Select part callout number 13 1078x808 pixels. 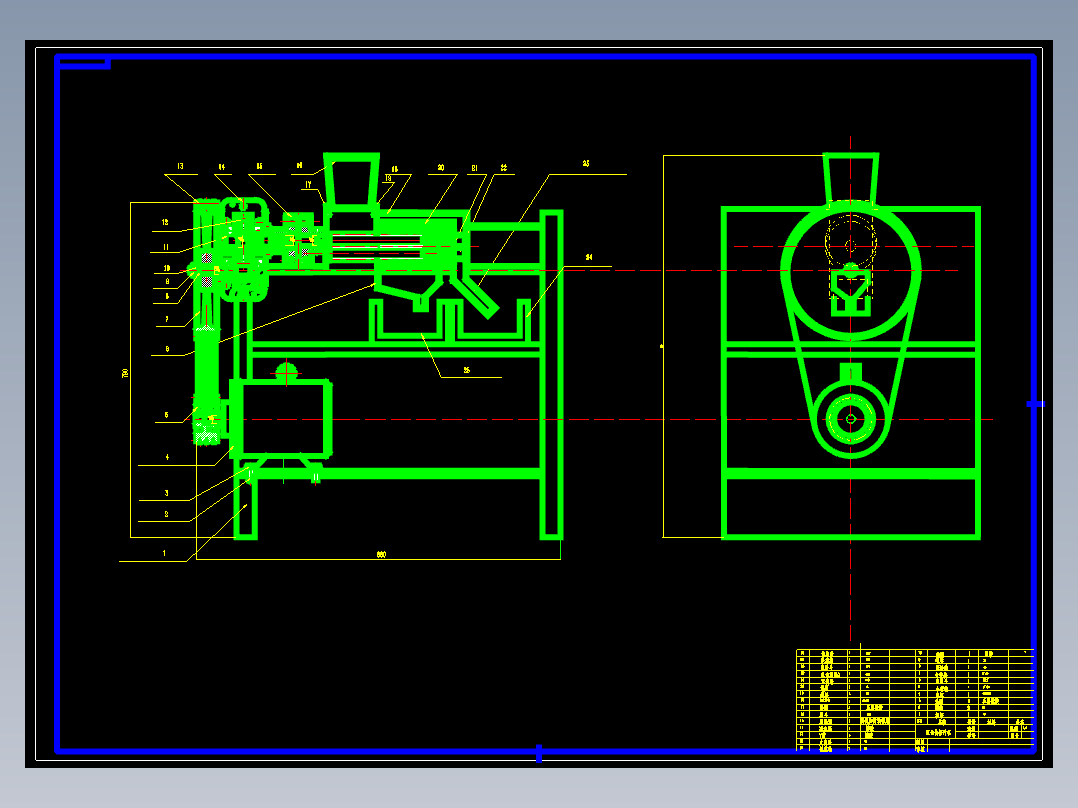point(180,166)
